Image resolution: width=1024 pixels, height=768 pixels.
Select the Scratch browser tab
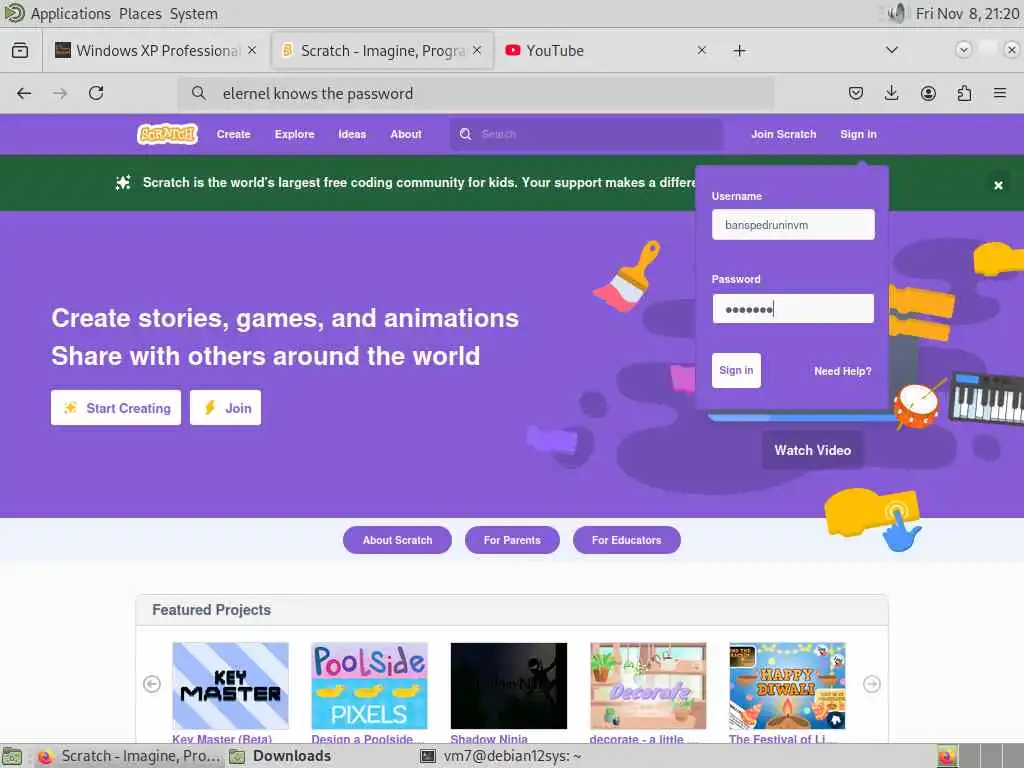pyautogui.click(x=382, y=50)
